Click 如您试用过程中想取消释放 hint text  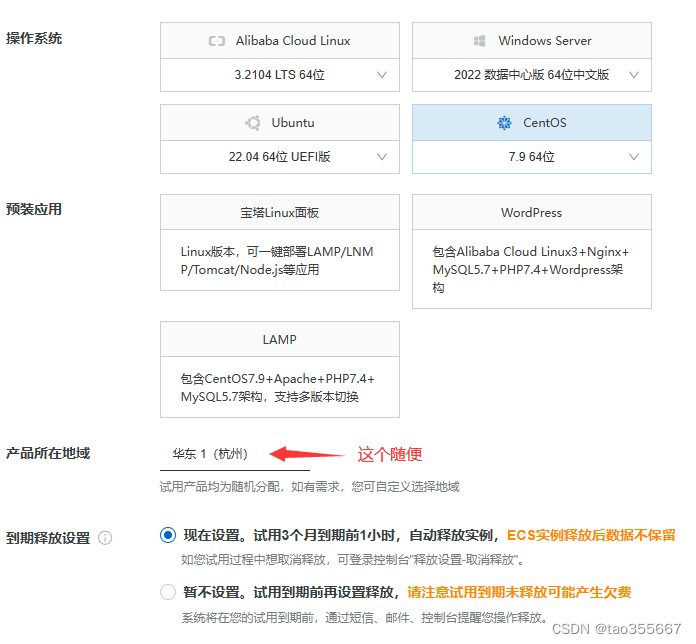(x=352, y=560)
